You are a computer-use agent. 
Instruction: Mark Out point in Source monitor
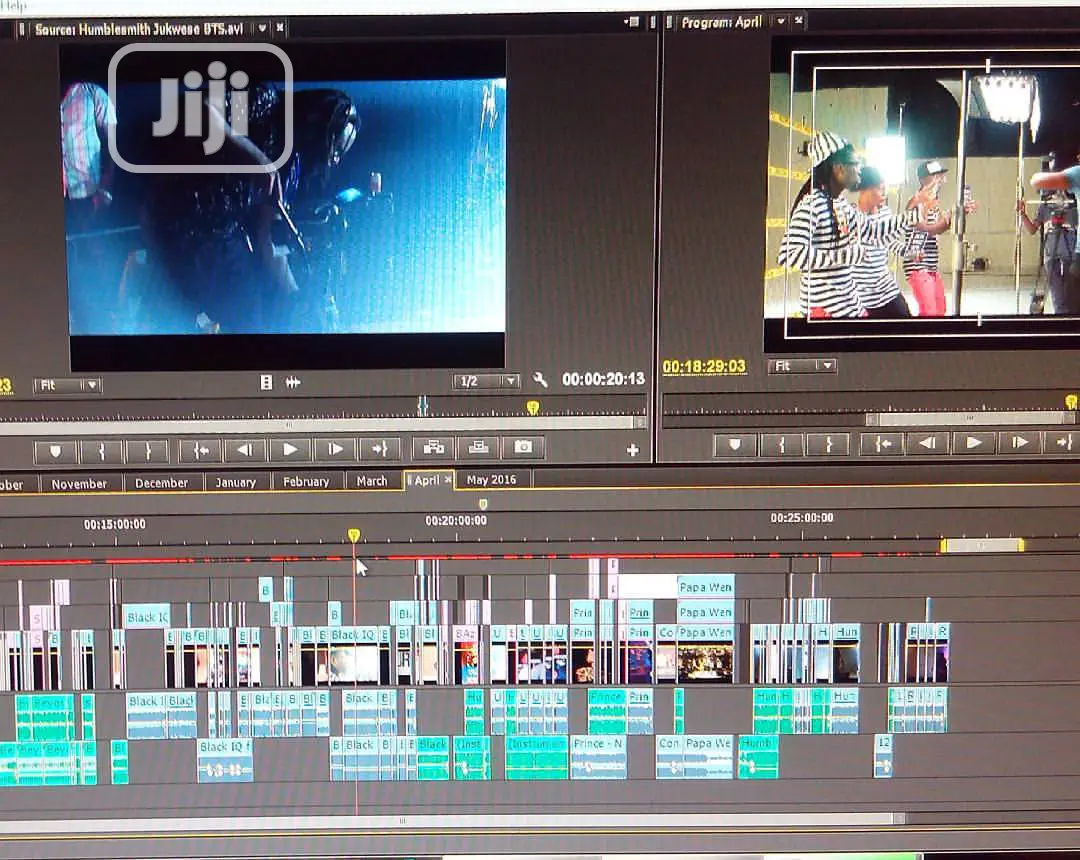tap(147, 451)
